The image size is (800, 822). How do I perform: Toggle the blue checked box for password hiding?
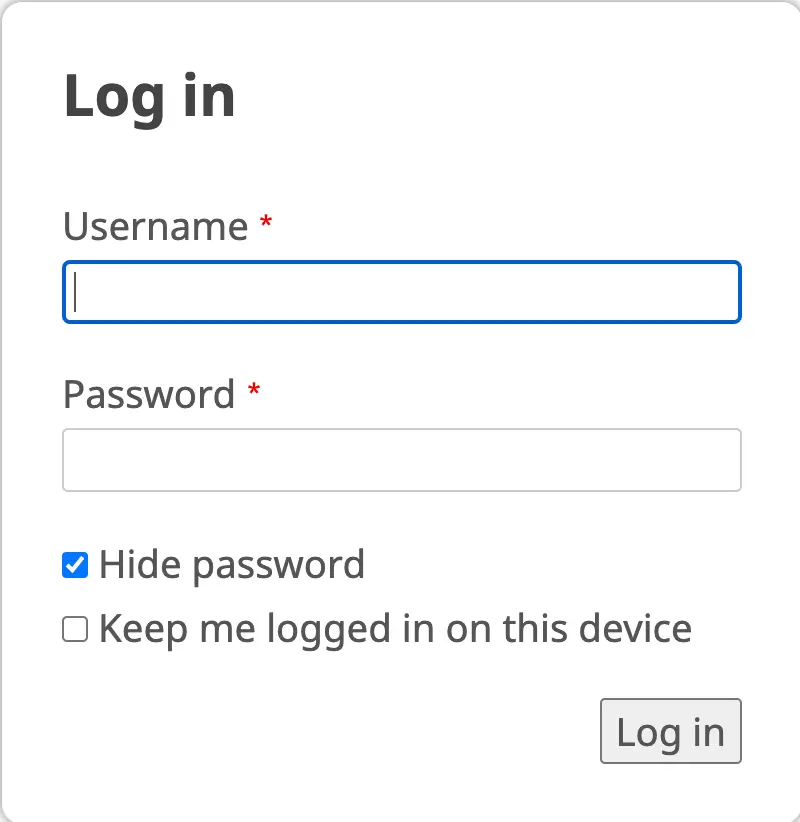(x=75, y=566)
